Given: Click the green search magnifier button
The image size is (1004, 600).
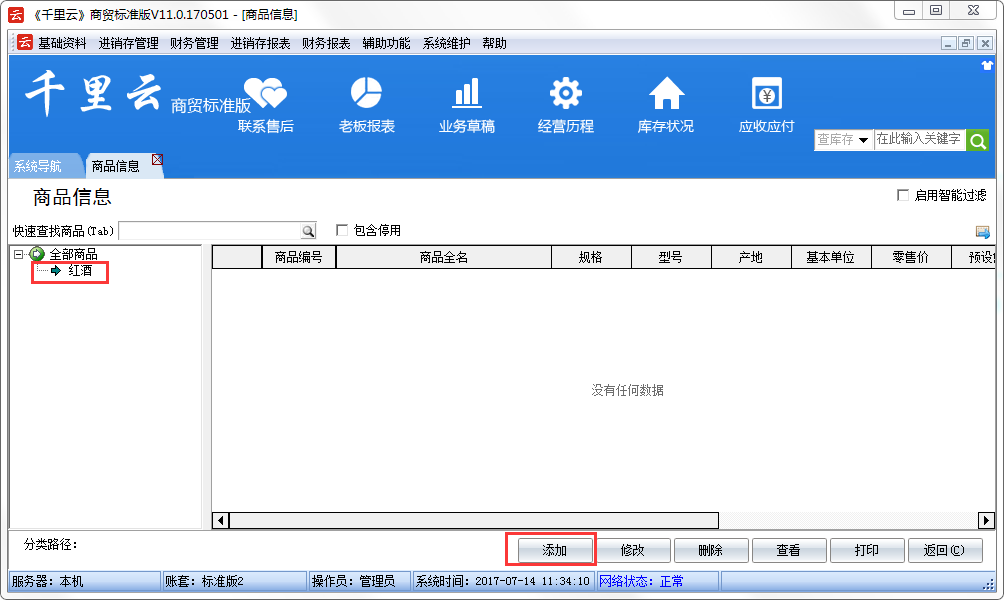Looking at the screenshot, I should click(977, 140).
